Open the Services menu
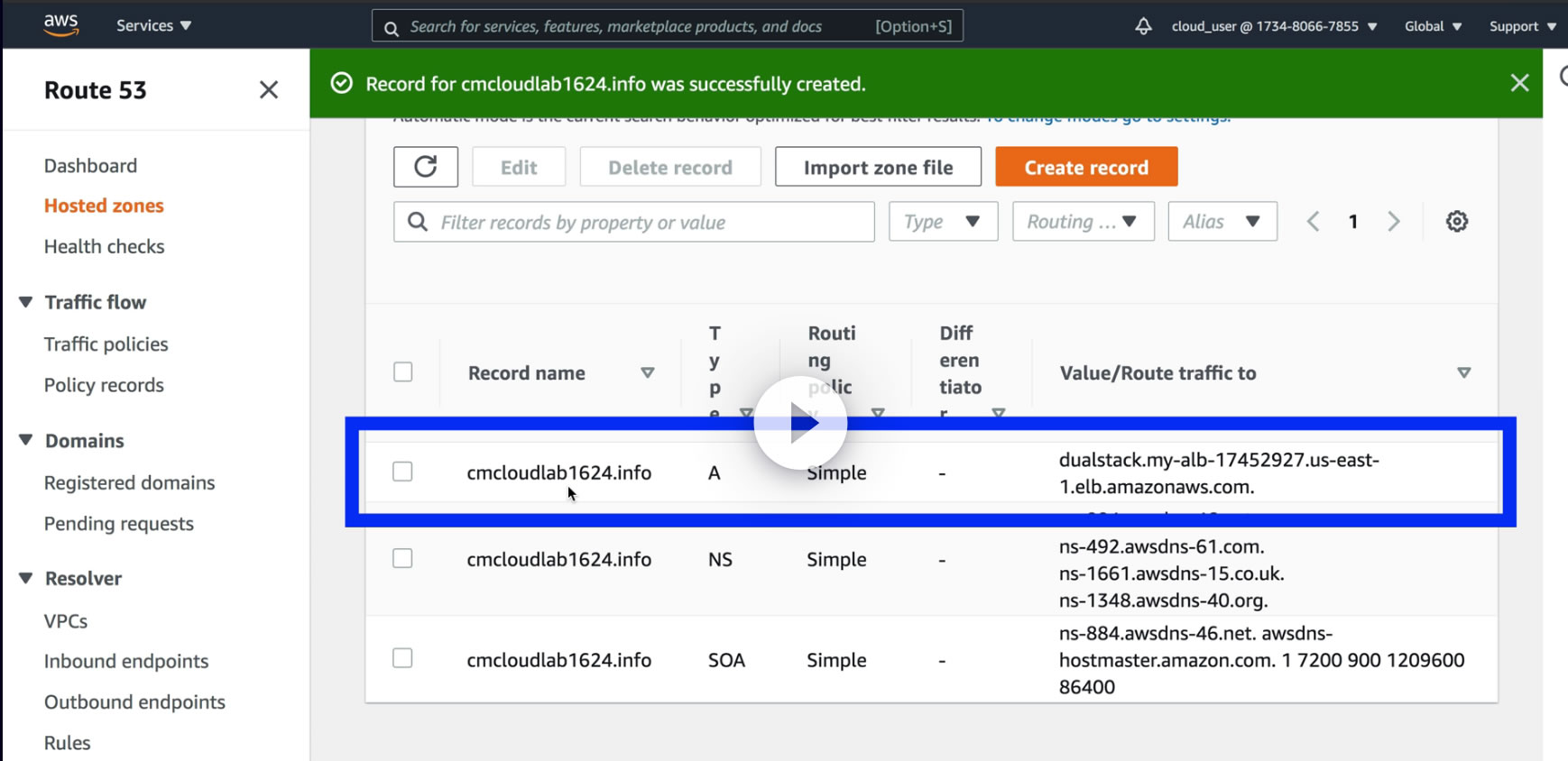The width and height of the screenshot is (1568, 761). click(153, 25)
